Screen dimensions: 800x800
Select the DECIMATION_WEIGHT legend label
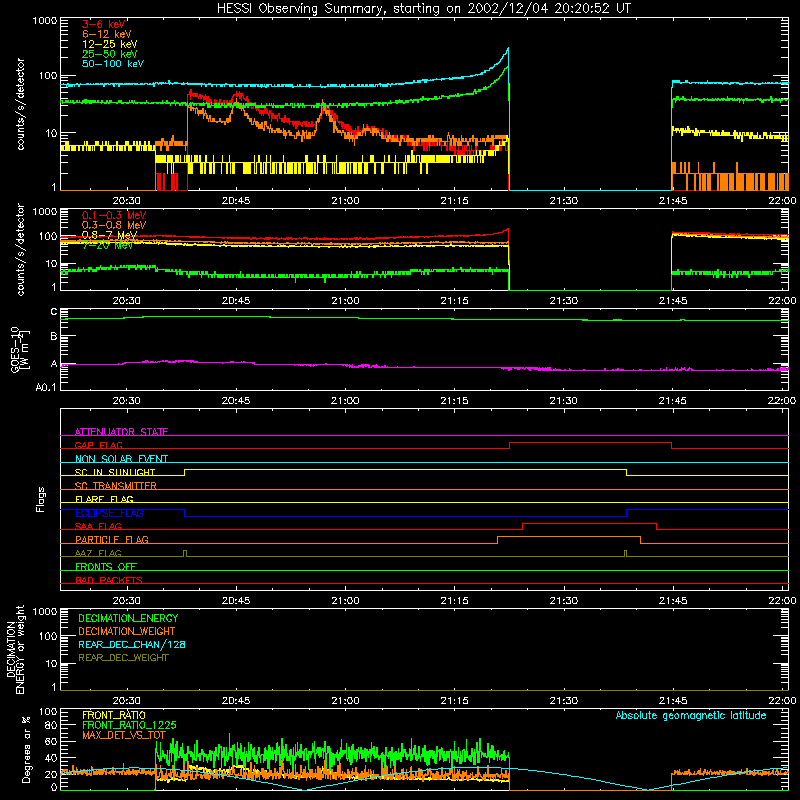[x=127, y=632]
